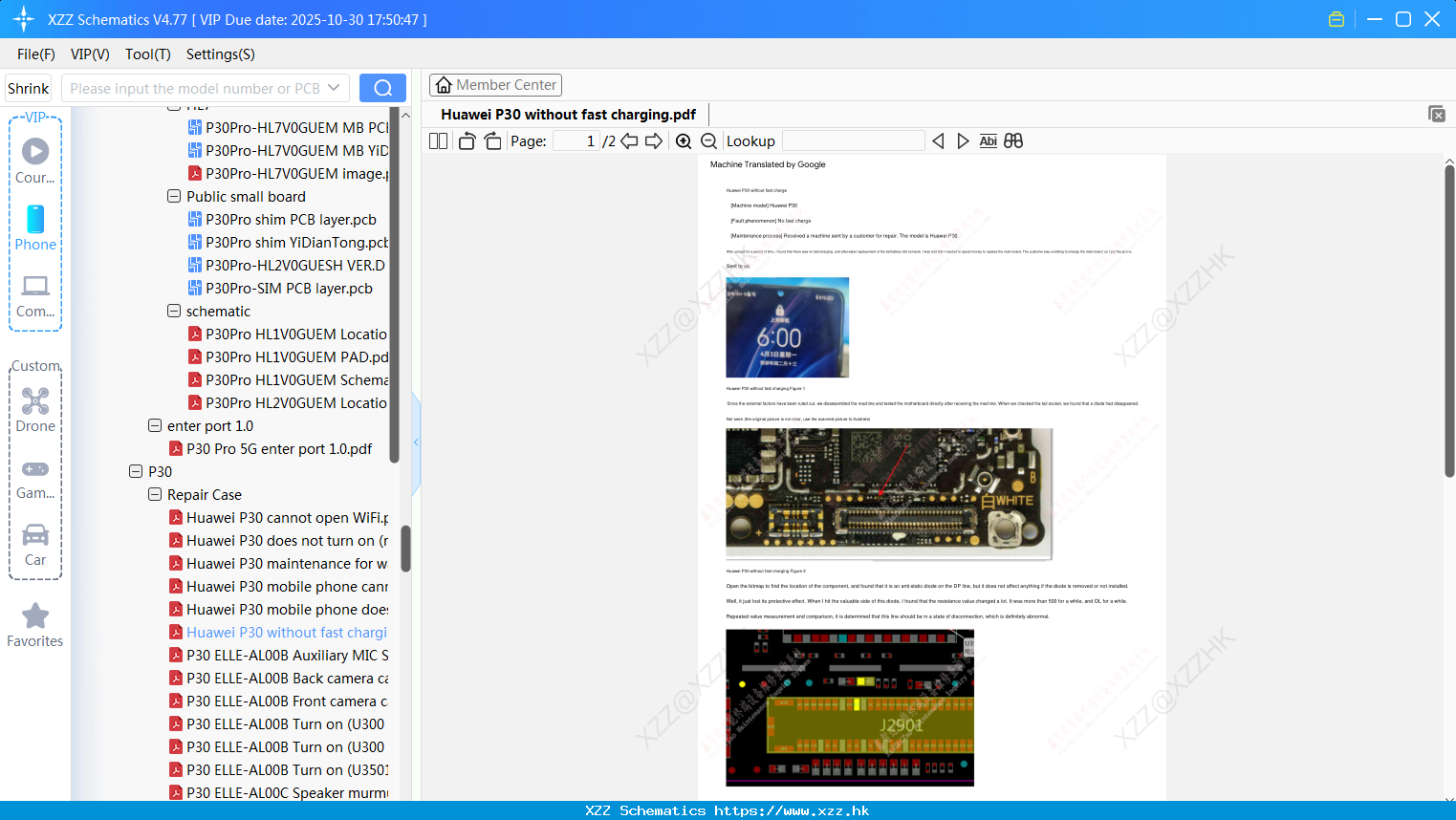Open P30Pro HL1V0GUEM PAD.pdf
Image resolution: width=1456 pixels, height=820 pixels.
[288, 357]
